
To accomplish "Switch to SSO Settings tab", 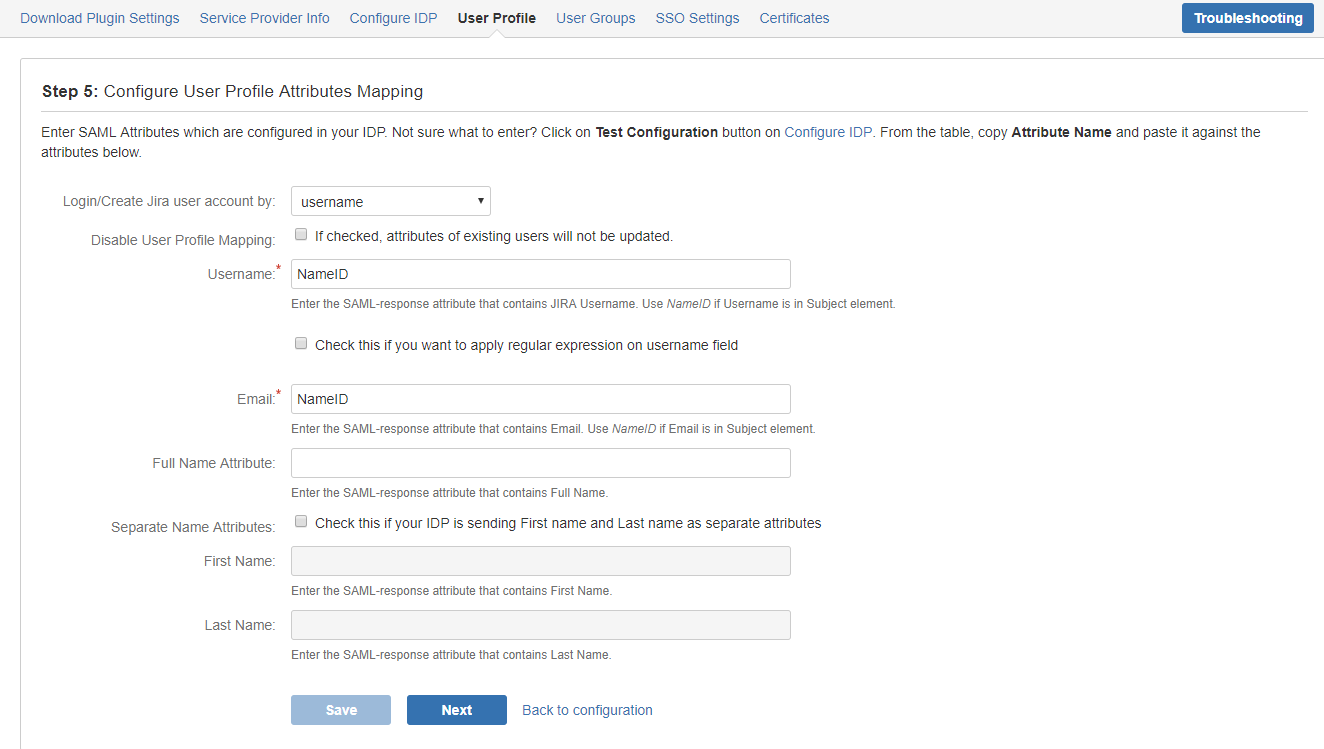I will pos(697,18).
